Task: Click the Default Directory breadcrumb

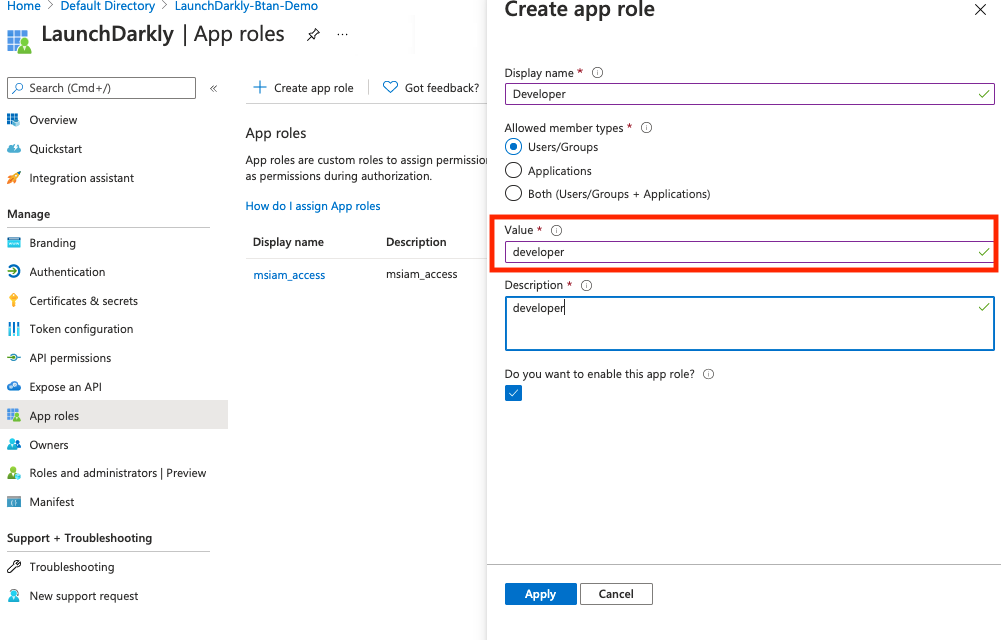Action: [x=108, y=6]
